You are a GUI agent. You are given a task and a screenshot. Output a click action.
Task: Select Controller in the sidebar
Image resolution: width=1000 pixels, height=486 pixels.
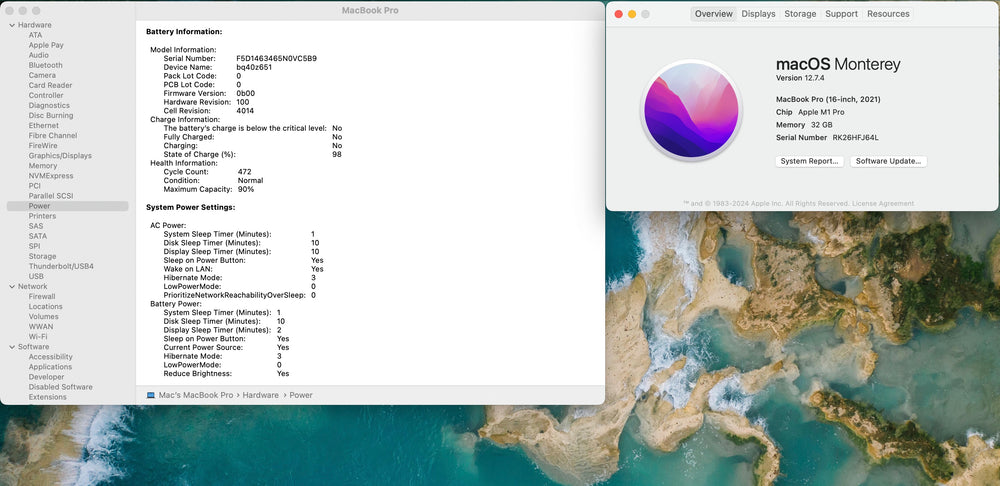46,96
